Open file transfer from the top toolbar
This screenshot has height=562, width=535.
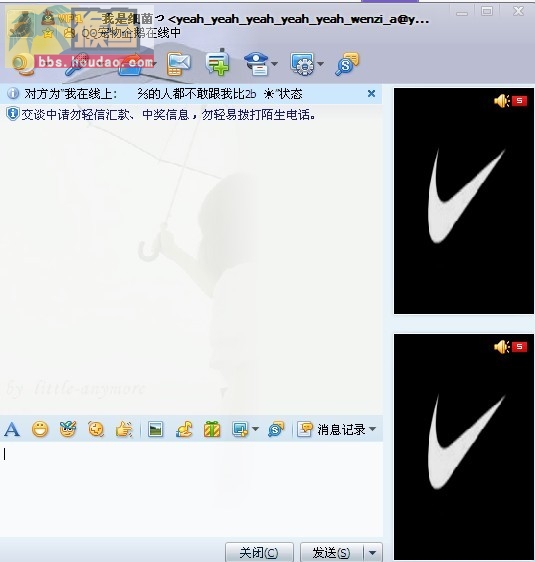(131, 64)
